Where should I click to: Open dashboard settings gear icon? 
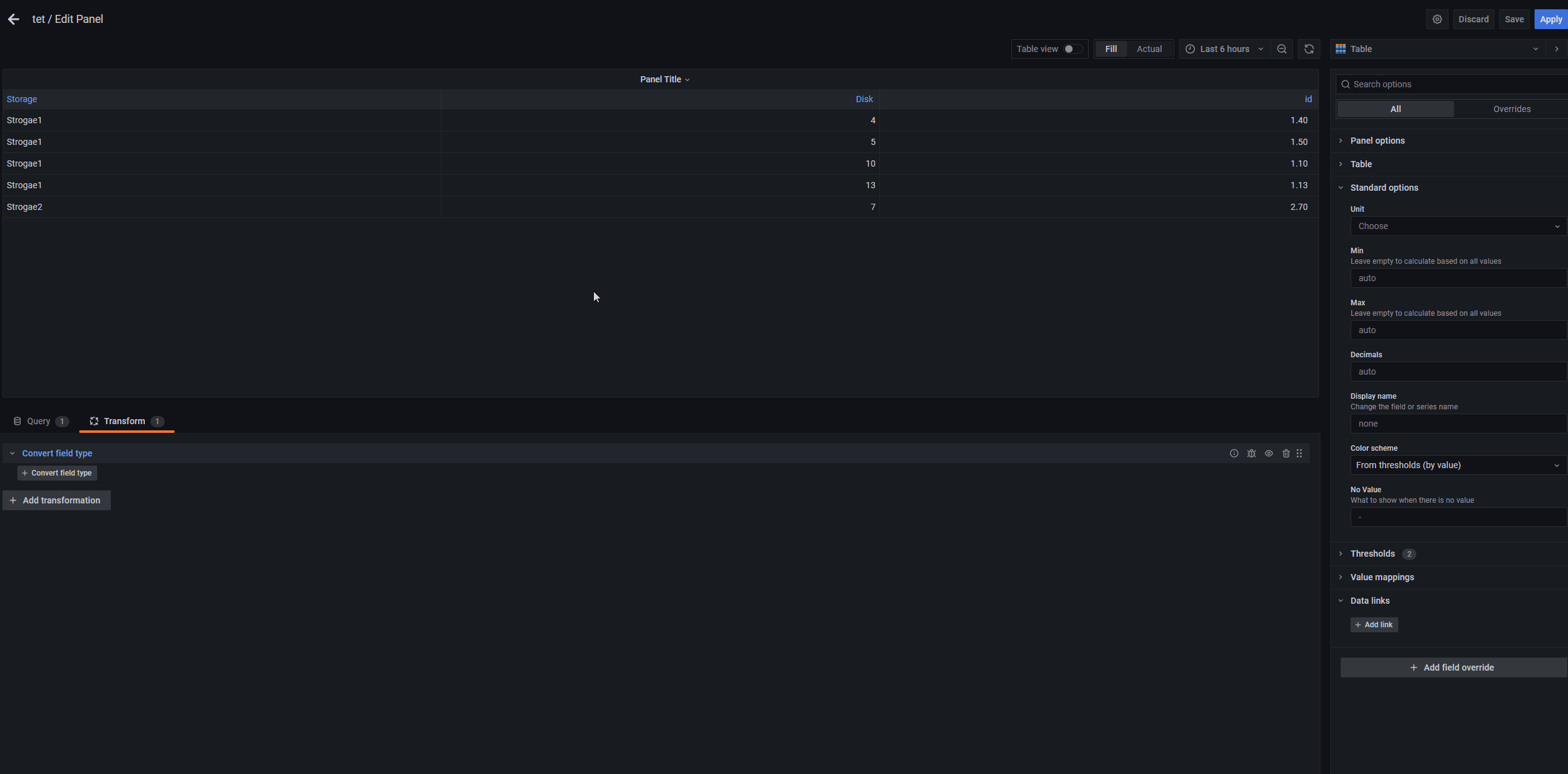[1437, 19]
